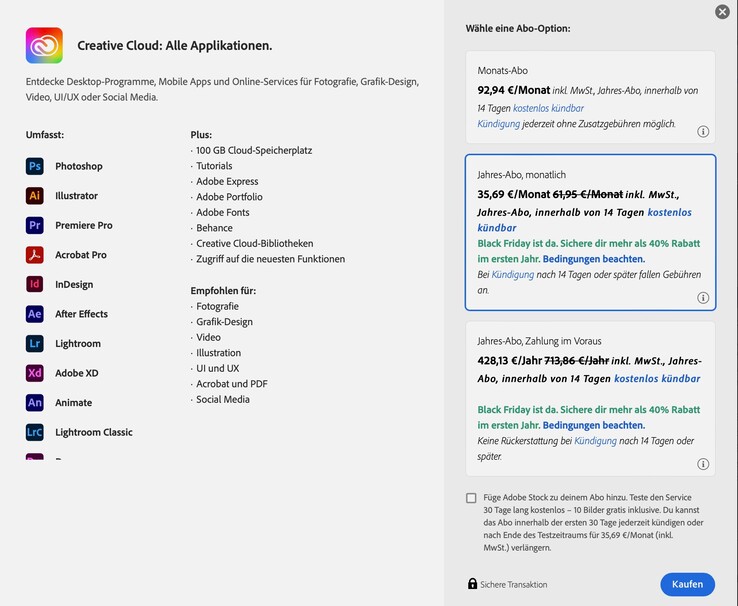Enable the Adobe Stock add-on checkbox
Image resolution: width=738 pixels, height=606 pixels.
click(471, 498)
